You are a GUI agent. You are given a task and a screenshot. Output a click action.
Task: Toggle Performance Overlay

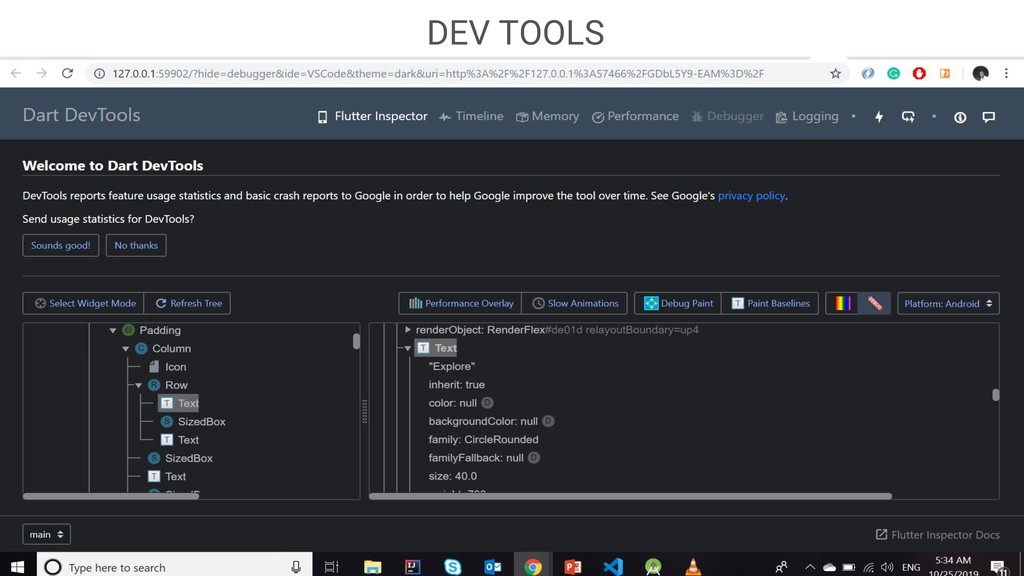click(460, 303)
